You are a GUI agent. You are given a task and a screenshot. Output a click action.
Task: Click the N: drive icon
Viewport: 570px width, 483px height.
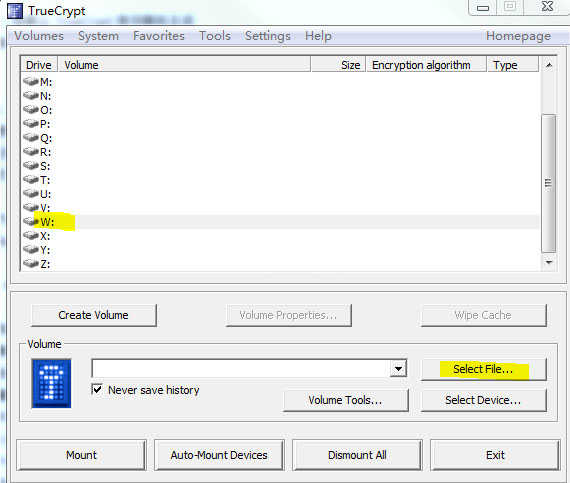click(31, 95)
